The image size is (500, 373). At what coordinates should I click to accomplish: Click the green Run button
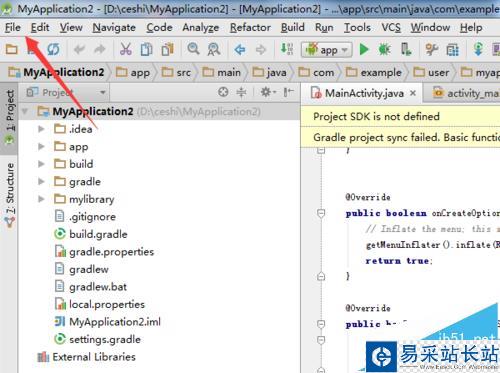point(364,50)
